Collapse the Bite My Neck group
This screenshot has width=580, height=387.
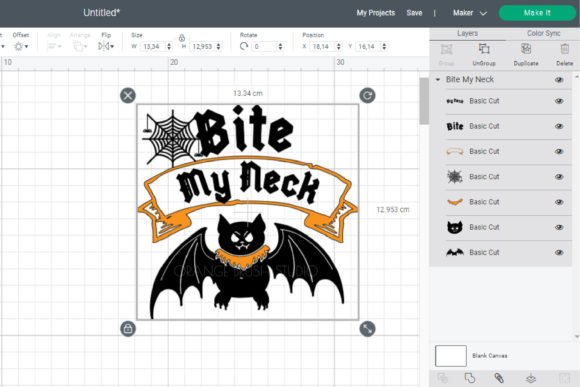438,80
